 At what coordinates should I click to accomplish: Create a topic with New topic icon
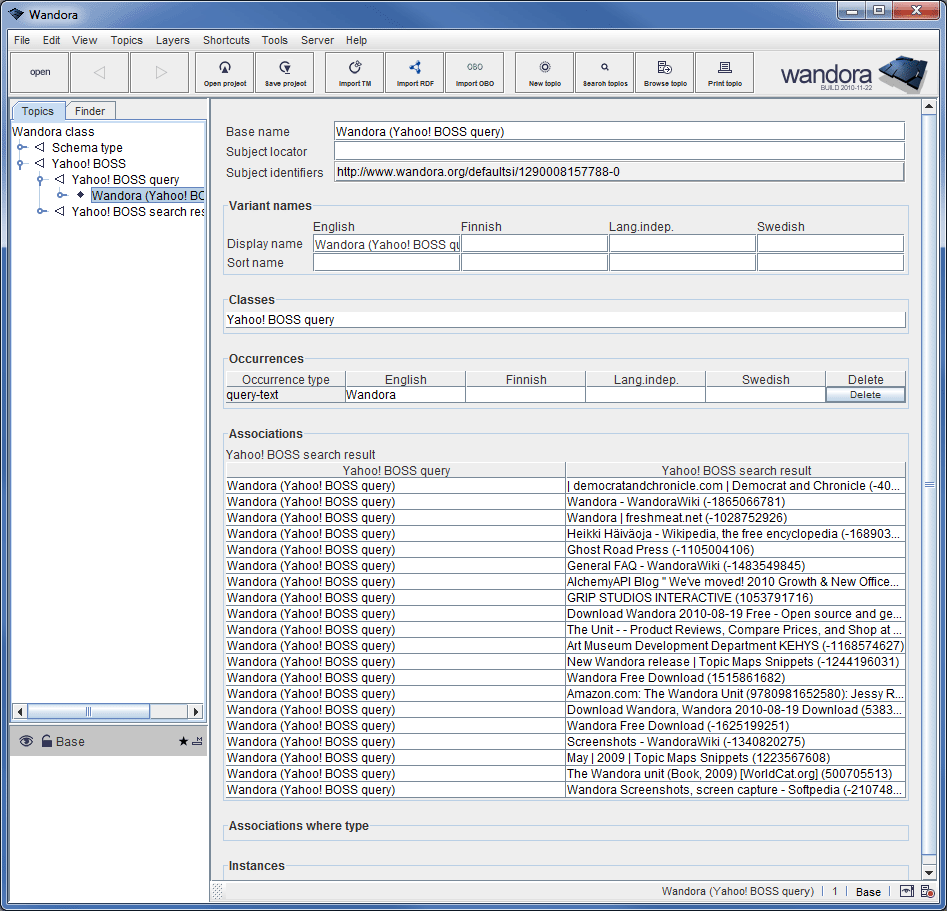[543, 72]
